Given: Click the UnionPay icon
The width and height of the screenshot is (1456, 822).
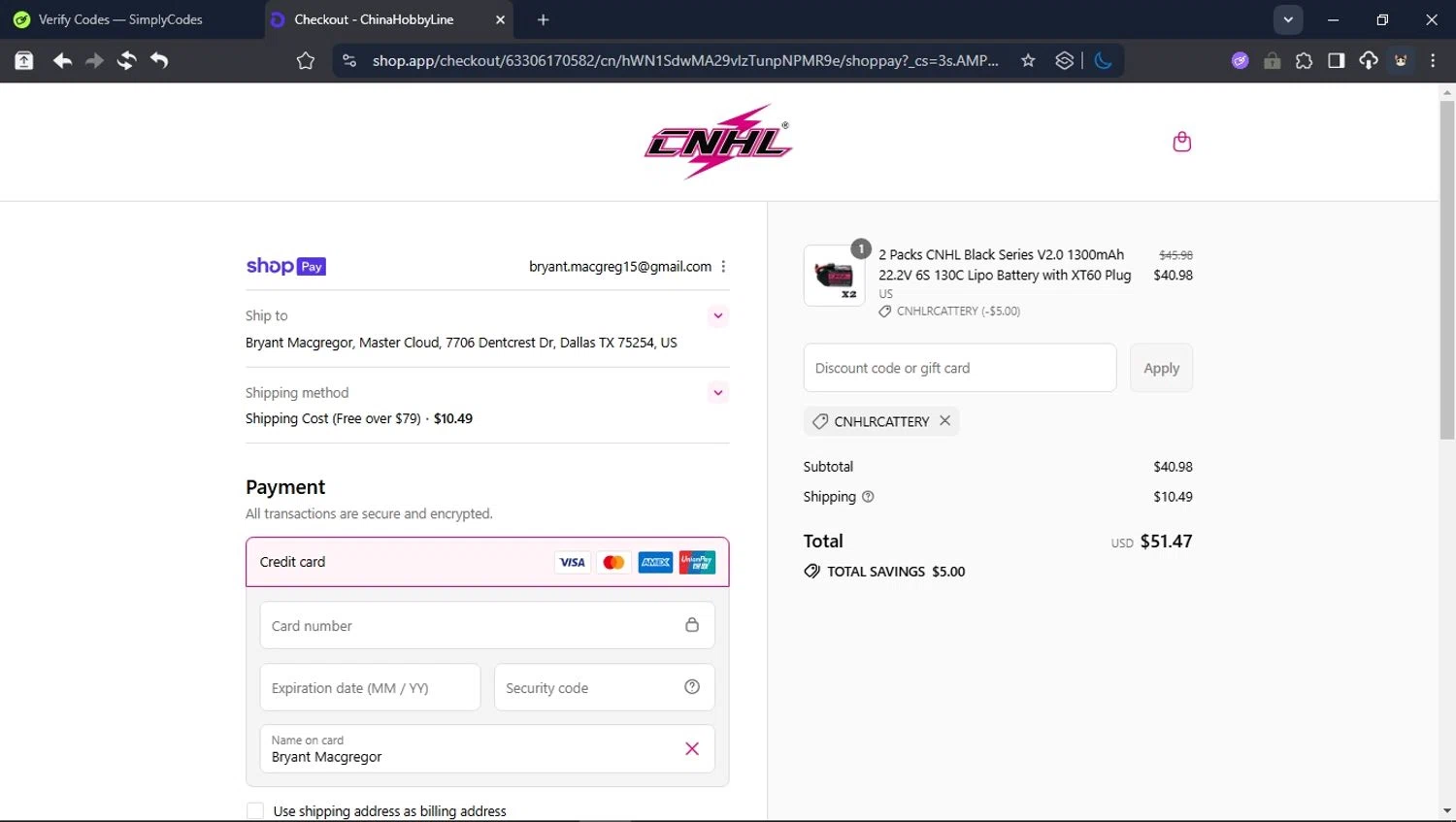Looking at the screenshot, I should (x=697, y=562).
